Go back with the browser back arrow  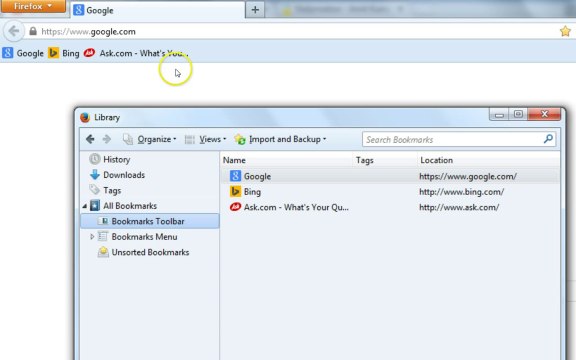[x=14, y=31]
